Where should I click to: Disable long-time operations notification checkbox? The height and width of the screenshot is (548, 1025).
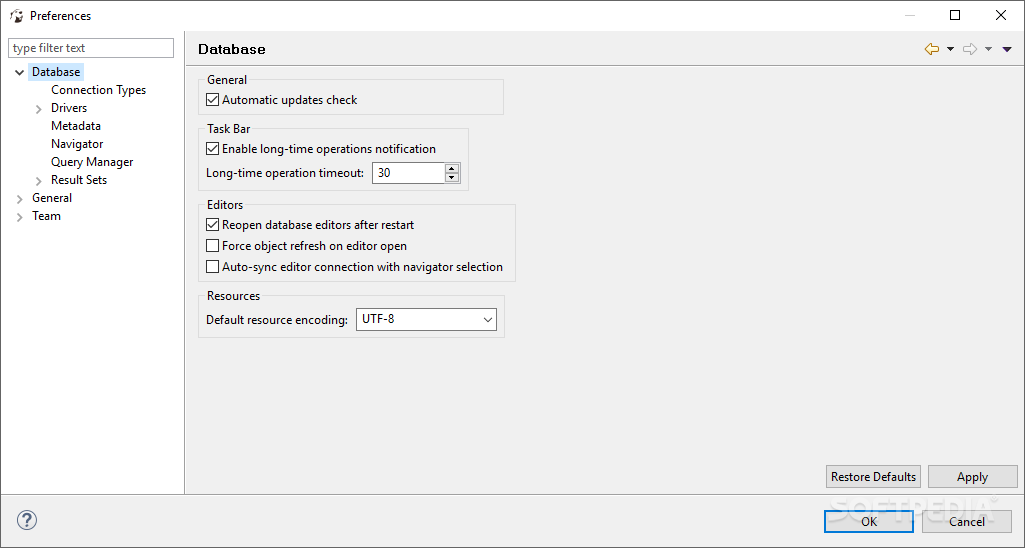tap(212, 149)
